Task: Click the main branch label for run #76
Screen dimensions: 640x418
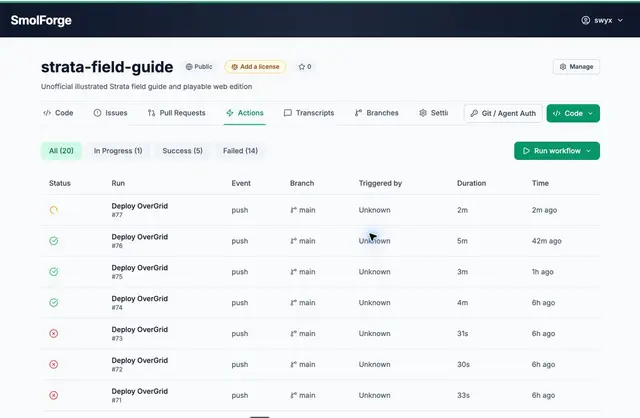Action: [x=303, y=241]
